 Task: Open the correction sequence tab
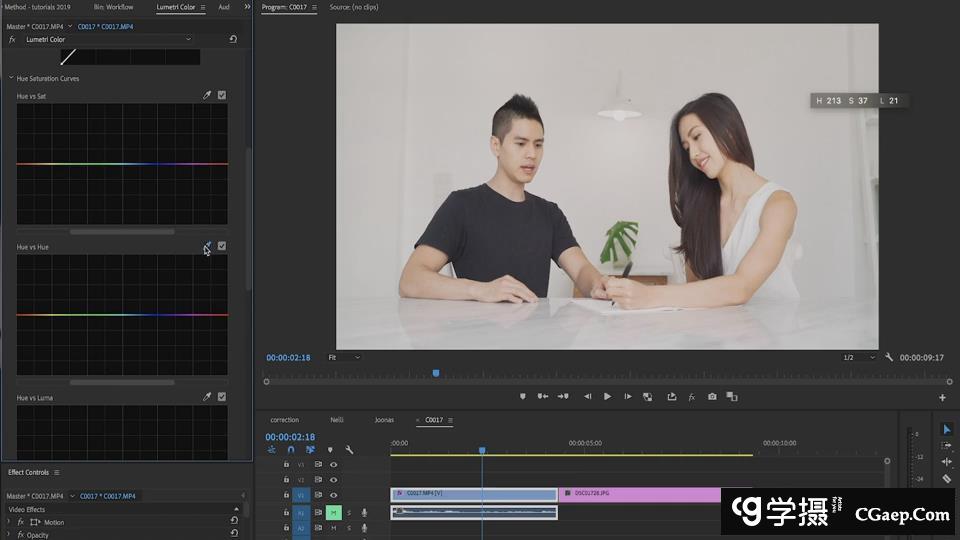pyautogui.click(x=284, y=420)
